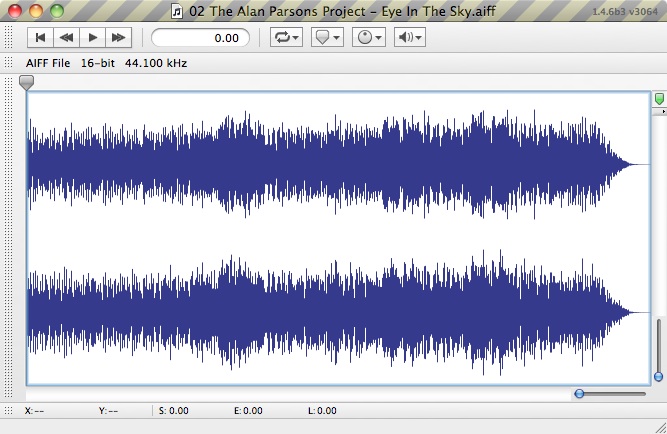Click the document icon in the title bar
The height and width of the screenshot is (434, 667).
(x=177, y=11)
